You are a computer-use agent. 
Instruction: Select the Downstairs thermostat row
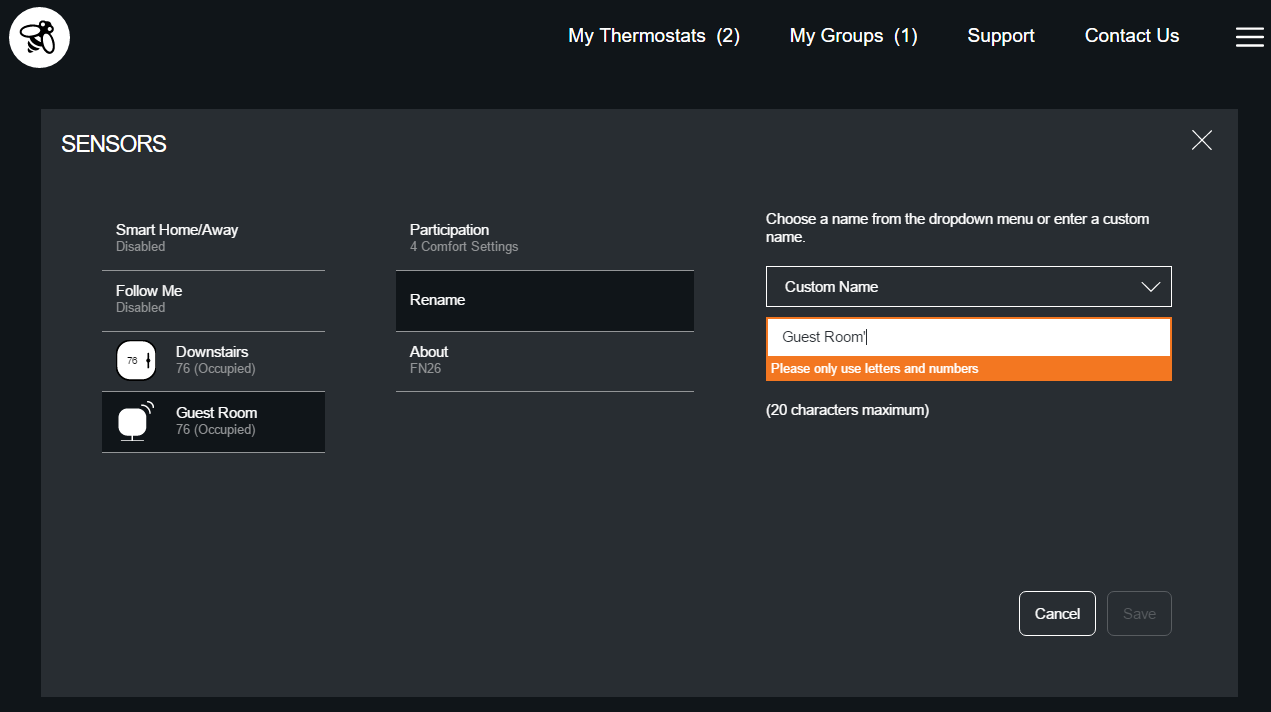click(213, 360)
